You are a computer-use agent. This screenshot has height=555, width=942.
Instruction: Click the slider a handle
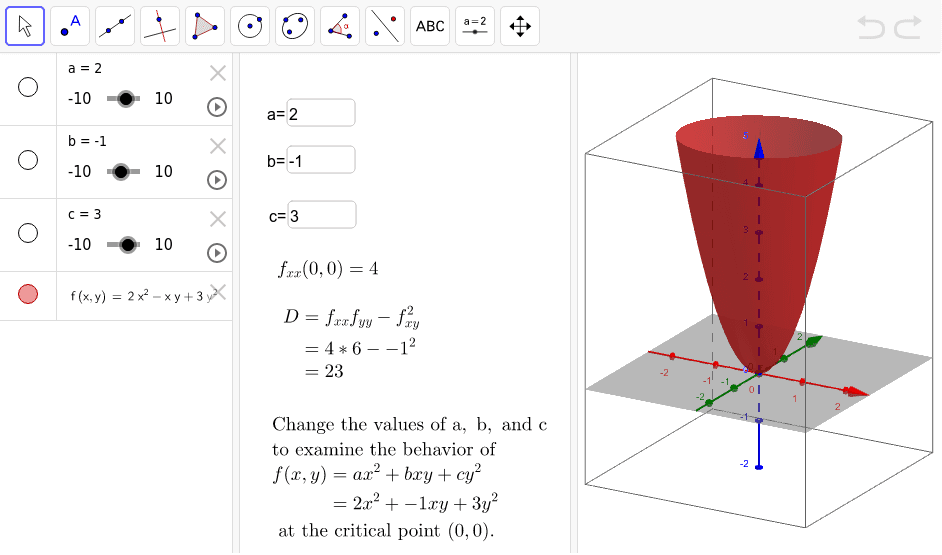(126, 99)
